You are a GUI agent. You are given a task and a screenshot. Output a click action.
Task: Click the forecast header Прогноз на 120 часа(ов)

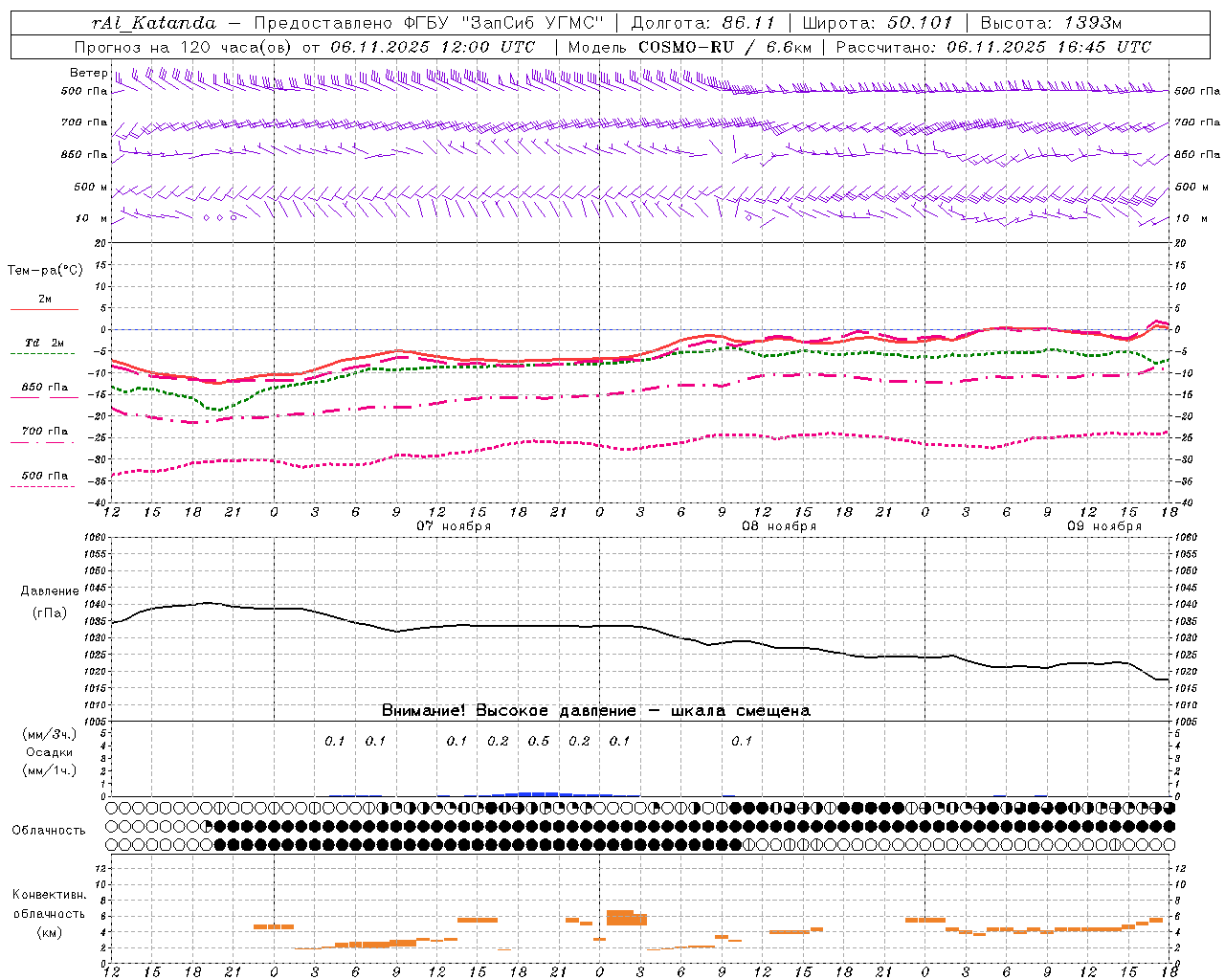pyautogui.click(x=184, y=47)
